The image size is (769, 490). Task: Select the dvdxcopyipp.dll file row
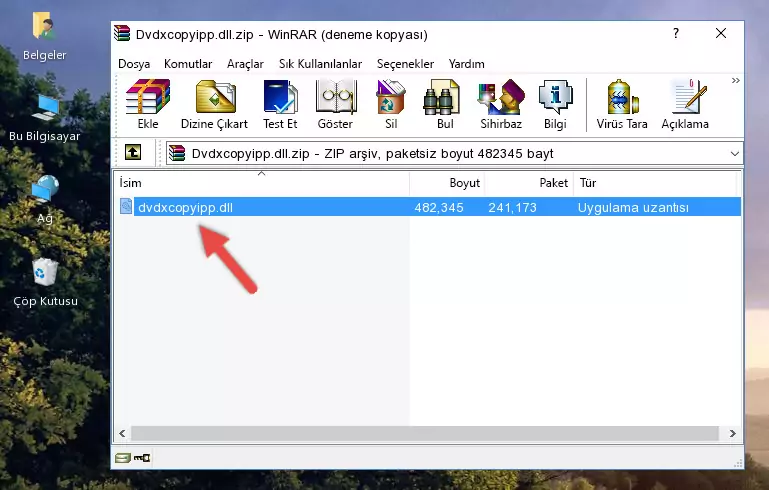(x=429, y=207)
